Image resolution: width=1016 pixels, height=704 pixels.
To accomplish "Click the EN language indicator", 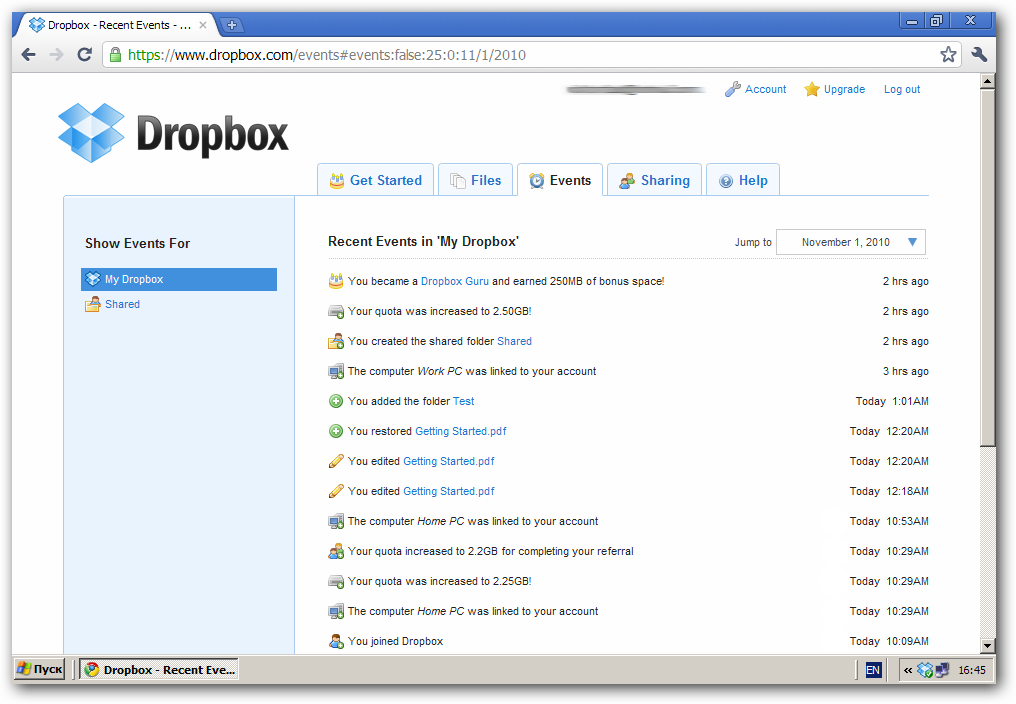I will pos(873,670).
